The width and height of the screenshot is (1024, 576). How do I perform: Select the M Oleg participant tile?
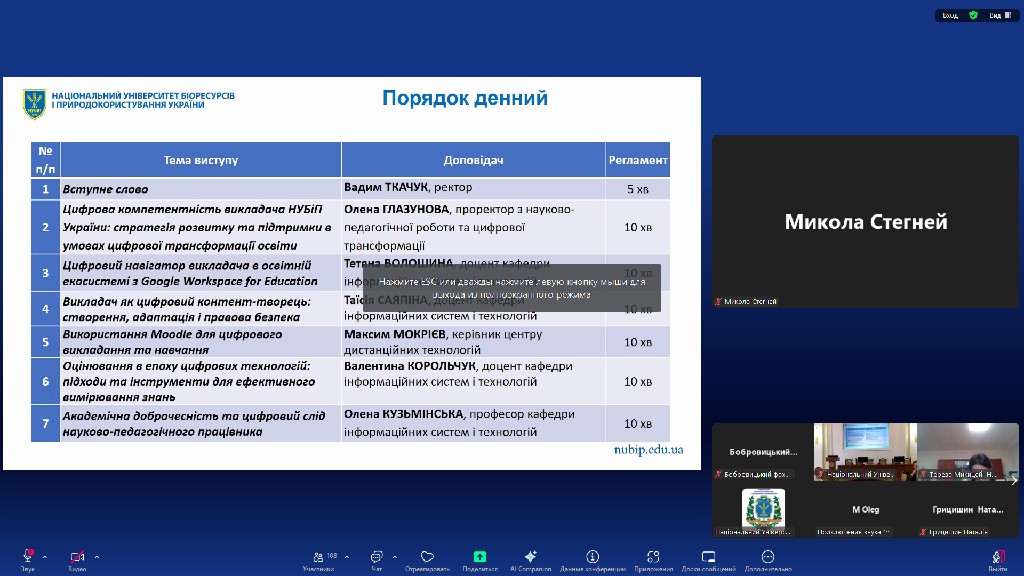pos(865,509)
